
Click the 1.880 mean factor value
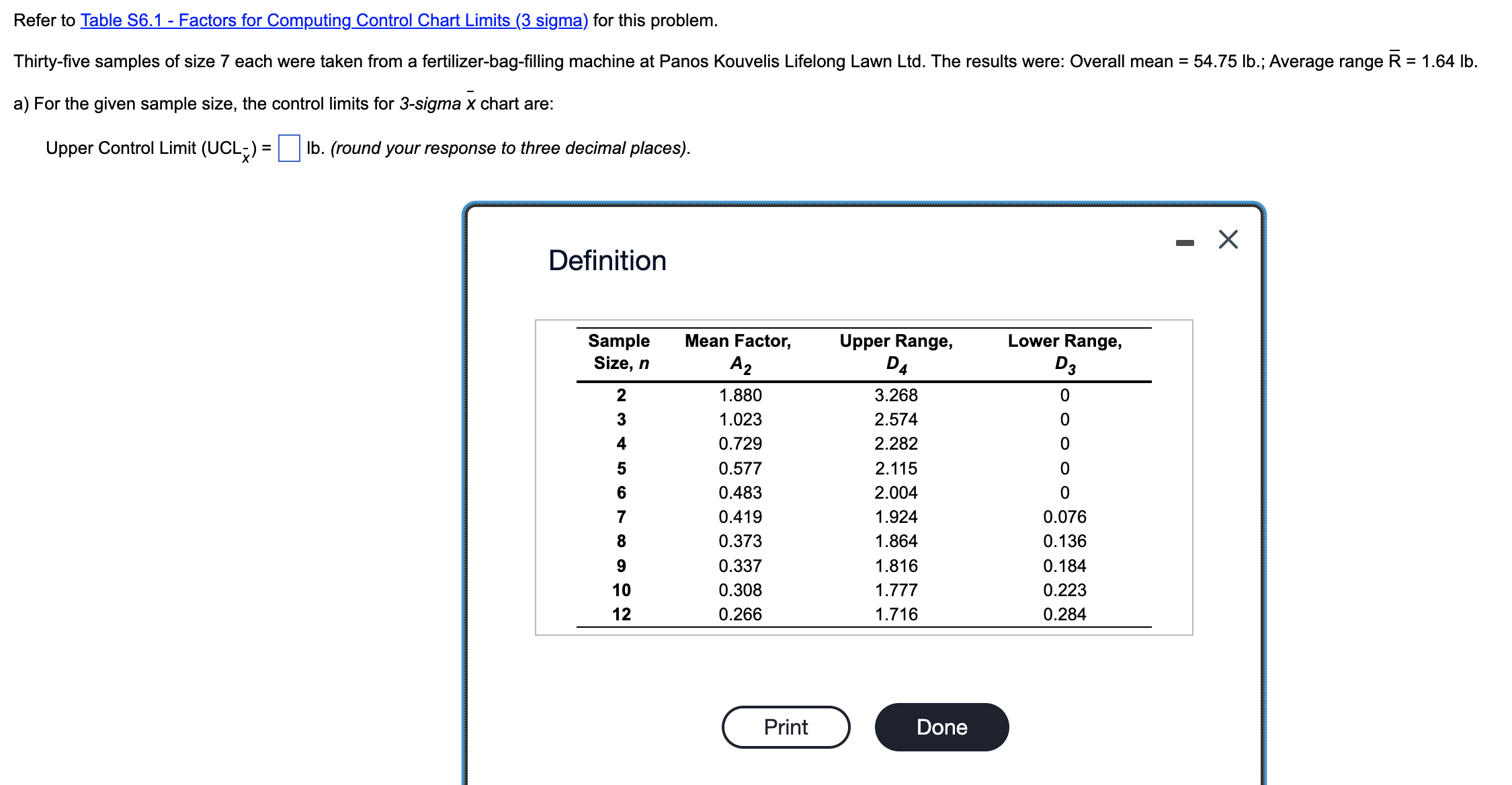click(739, 395)
